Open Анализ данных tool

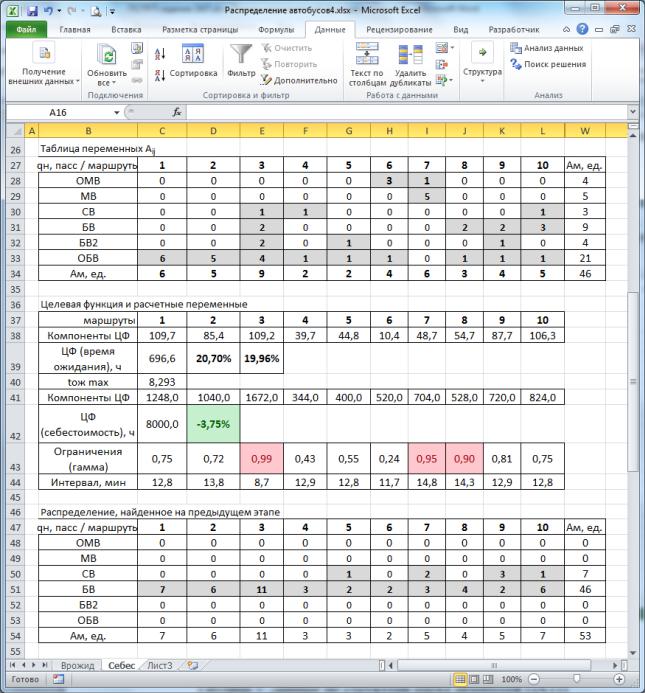(x=547, y=48)
